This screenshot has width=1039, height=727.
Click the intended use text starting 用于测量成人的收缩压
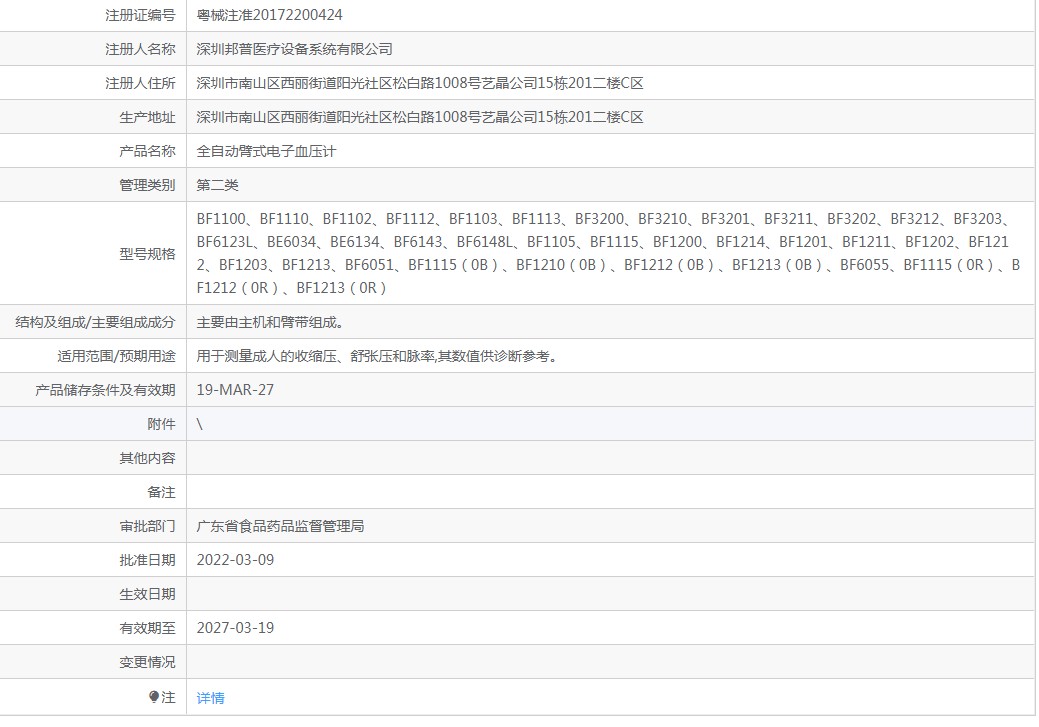376,357
